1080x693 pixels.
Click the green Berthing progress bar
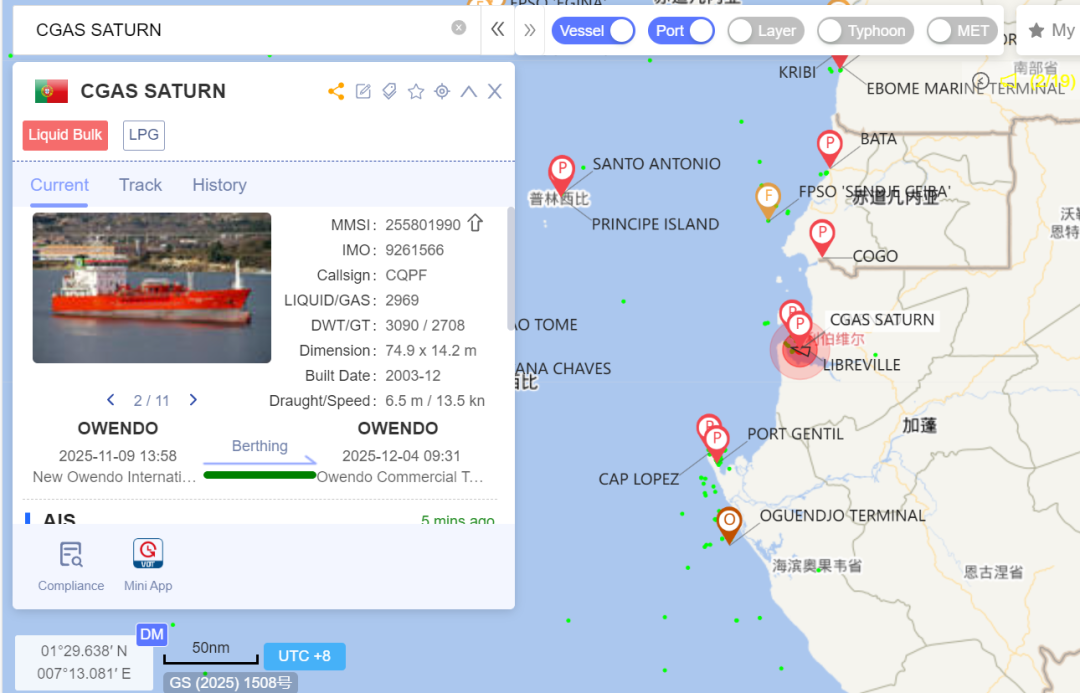[260, 474]
